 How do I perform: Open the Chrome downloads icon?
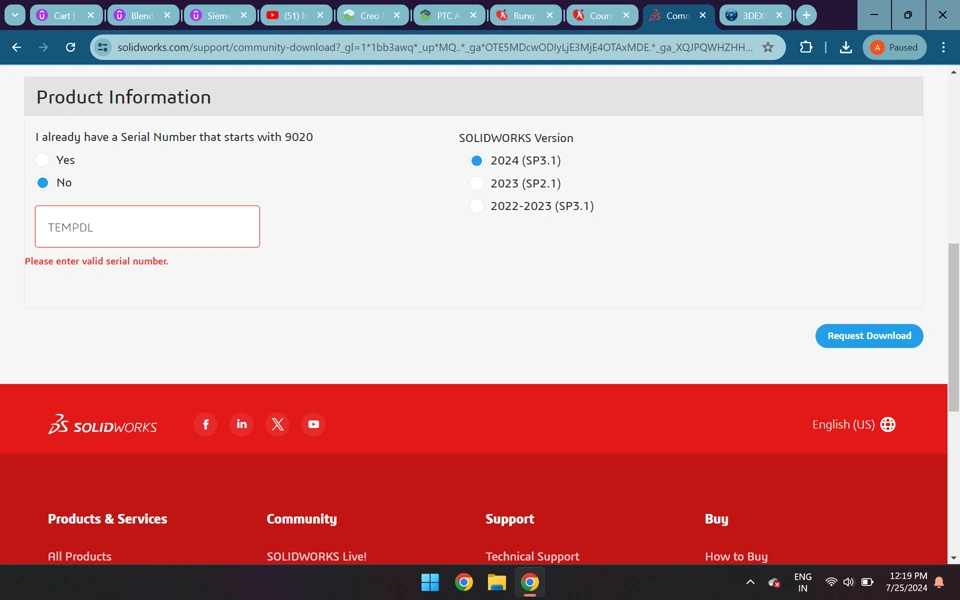point(846,47)
